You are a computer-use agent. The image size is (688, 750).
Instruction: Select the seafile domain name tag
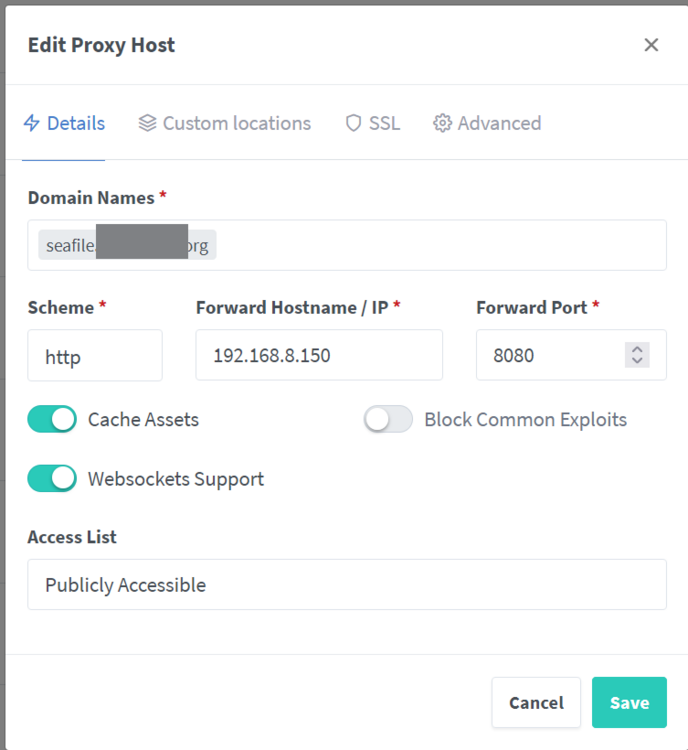click(127, 245)
